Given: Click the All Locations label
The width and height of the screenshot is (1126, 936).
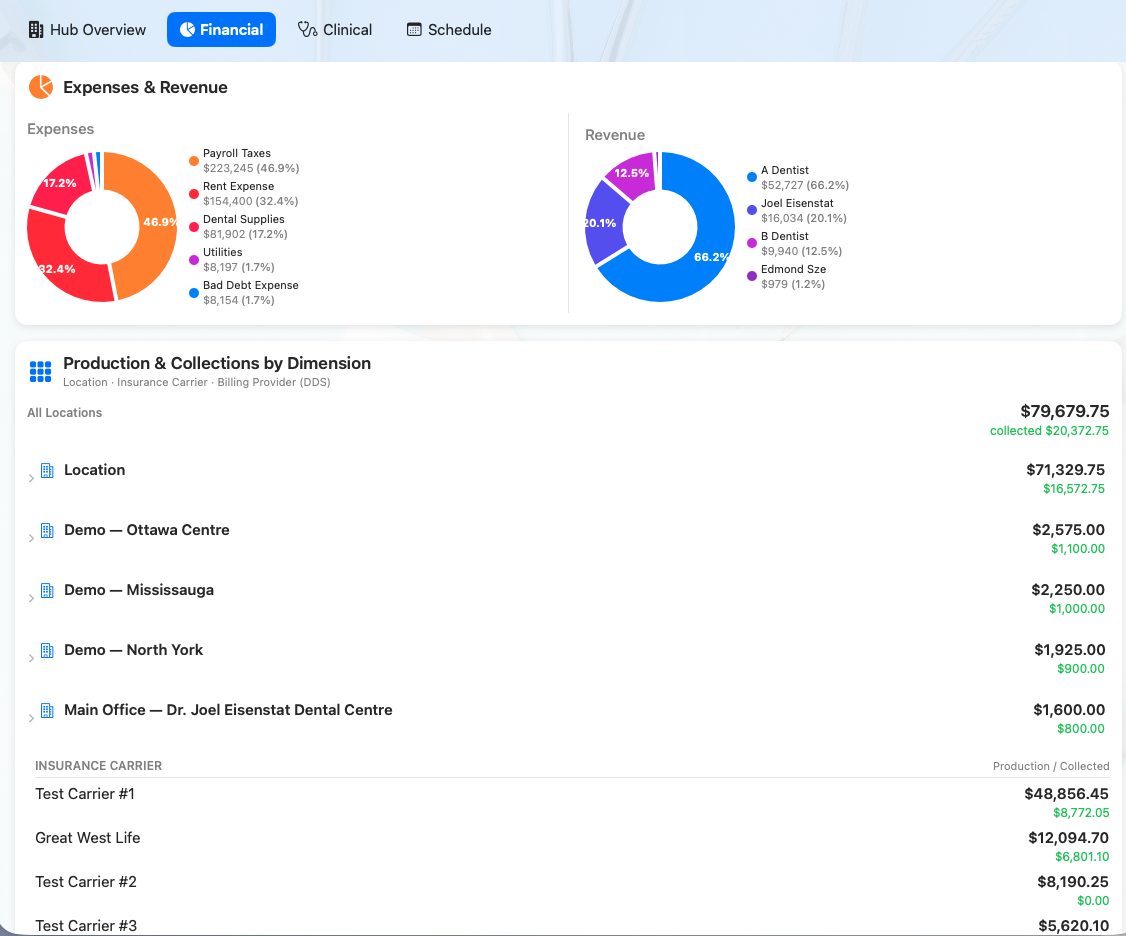Looking at the screenshot, I should [65, 412].
